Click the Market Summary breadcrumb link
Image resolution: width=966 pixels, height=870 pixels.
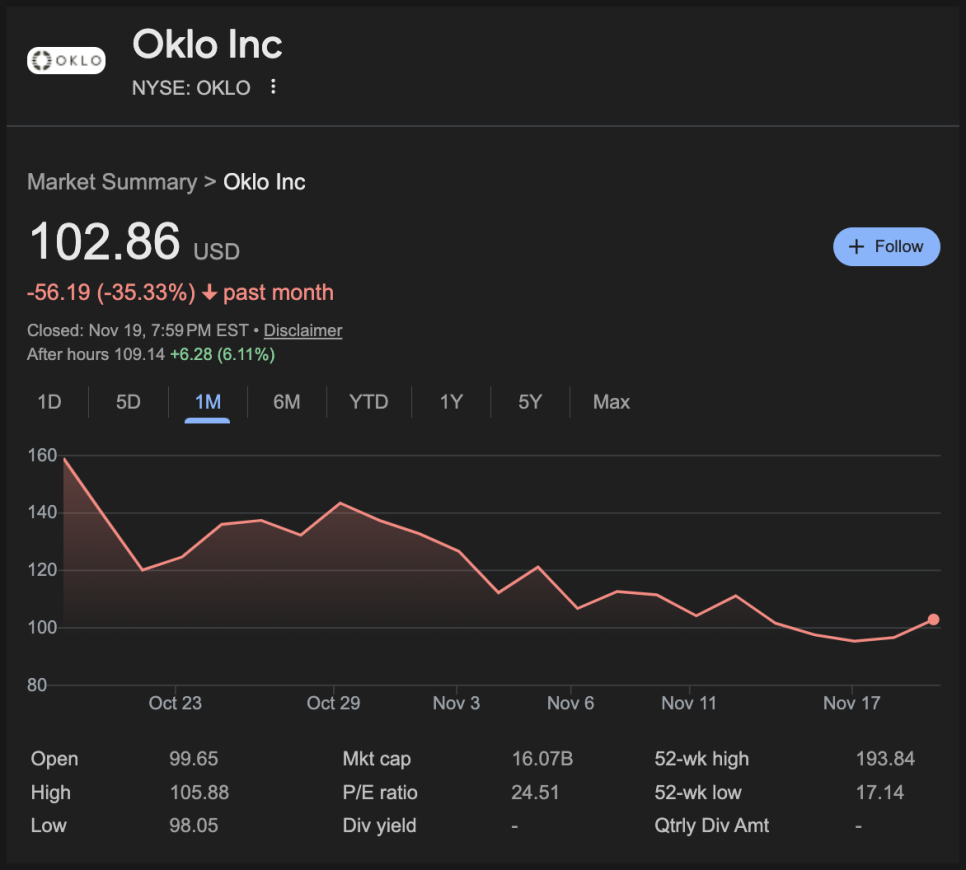tap(112, 182)
